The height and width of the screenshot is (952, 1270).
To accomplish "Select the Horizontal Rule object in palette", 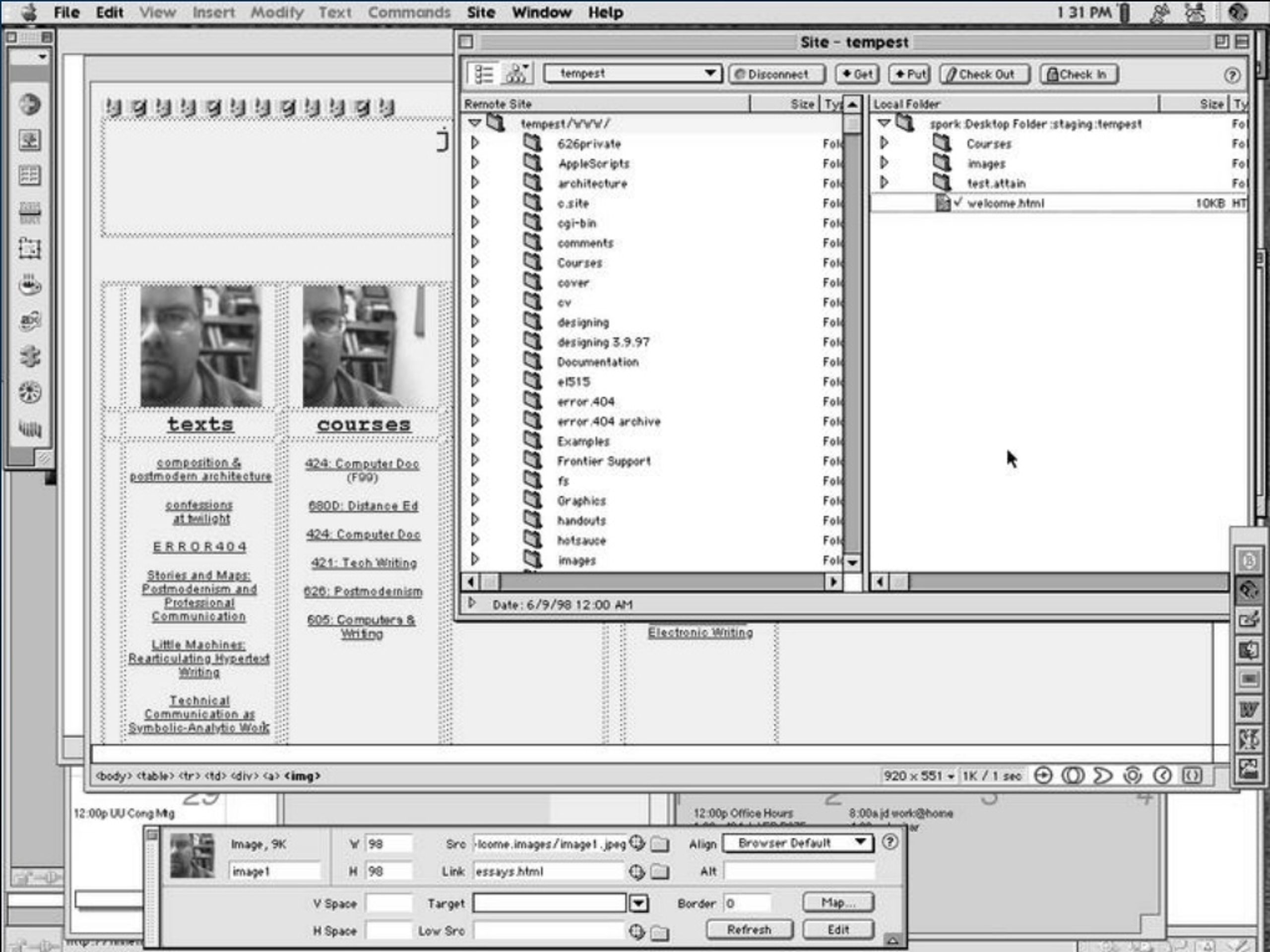I will [x=30, y=212].
